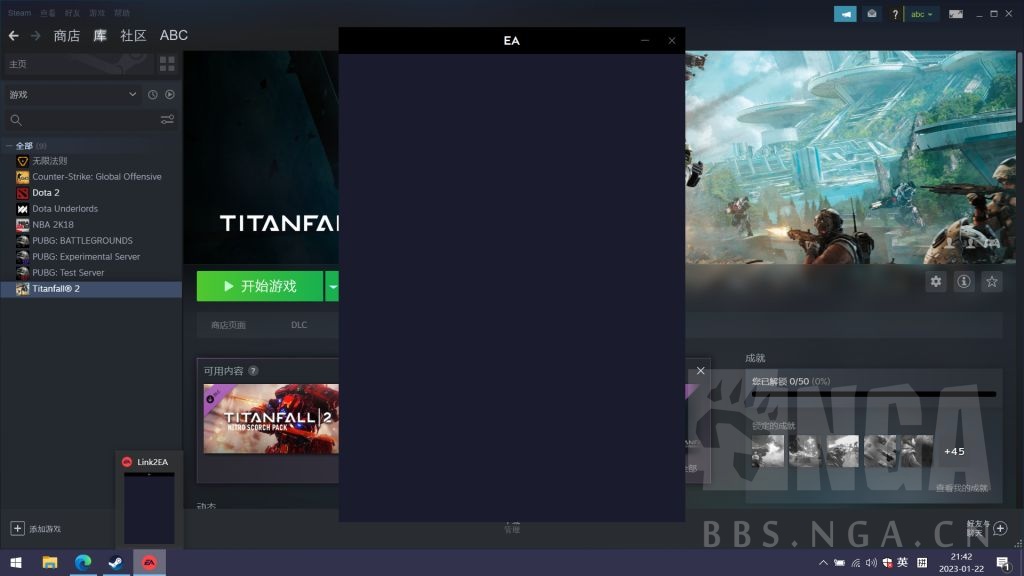
Task: Open the library filter options icon
Action: pos(168,120)
